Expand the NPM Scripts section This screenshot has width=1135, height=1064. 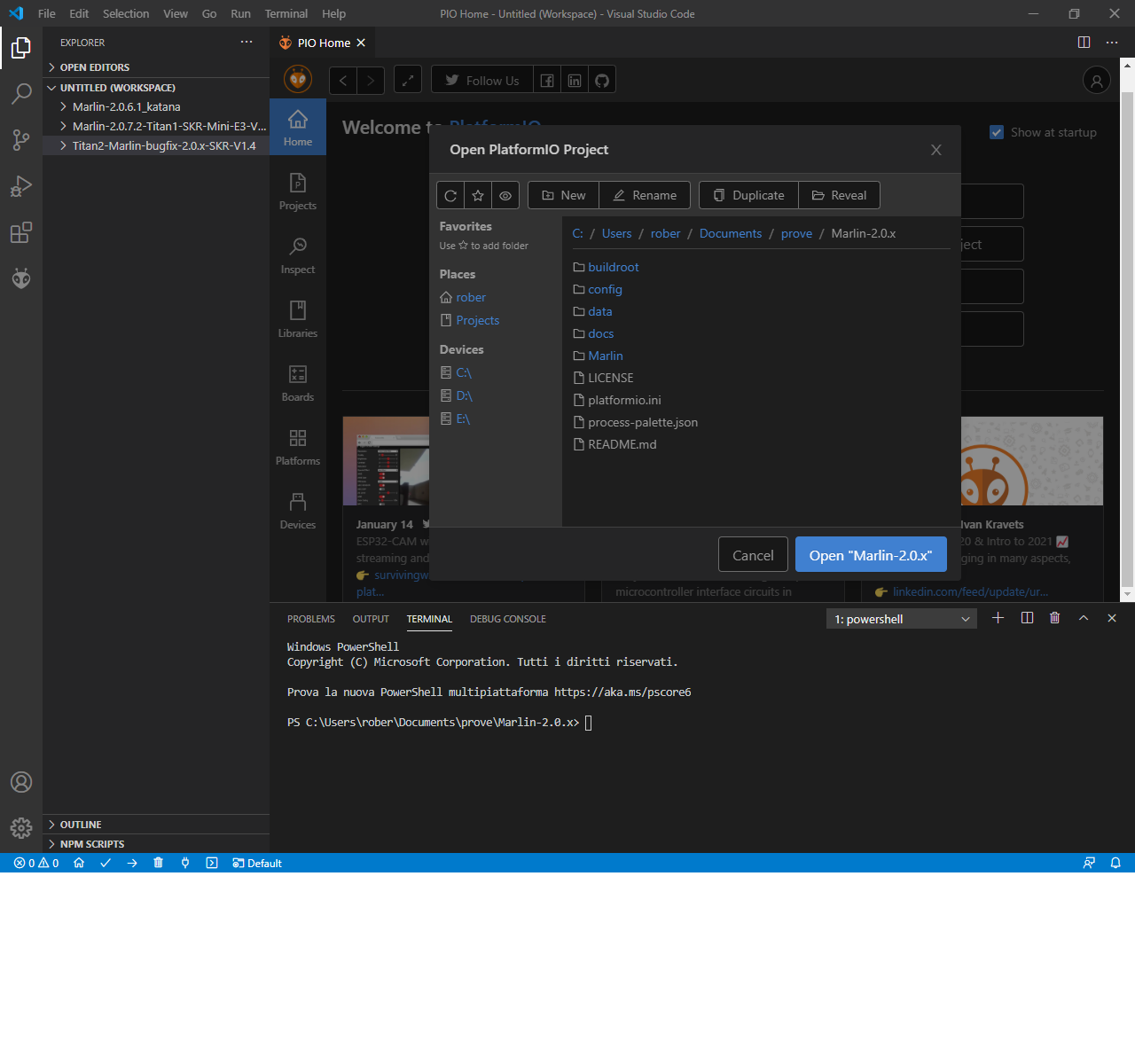(x=156, y=844)
